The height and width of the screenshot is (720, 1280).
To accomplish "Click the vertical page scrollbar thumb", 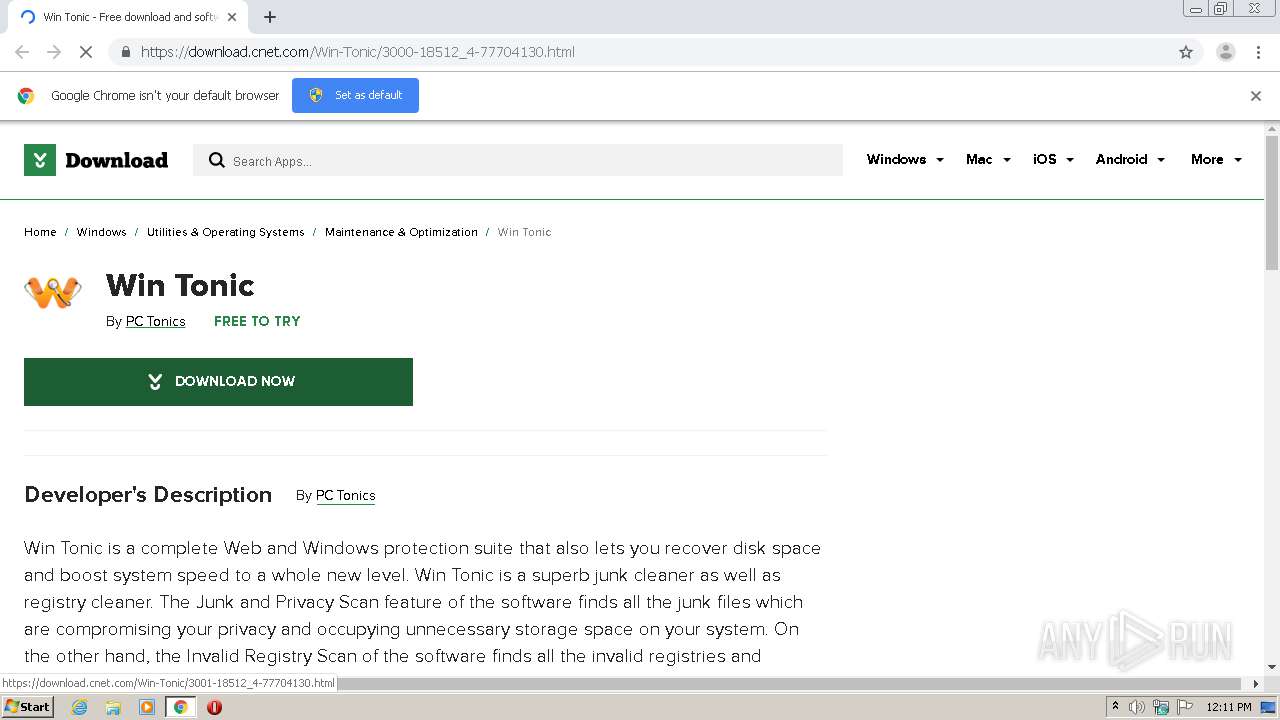I will click(1272, 203).
